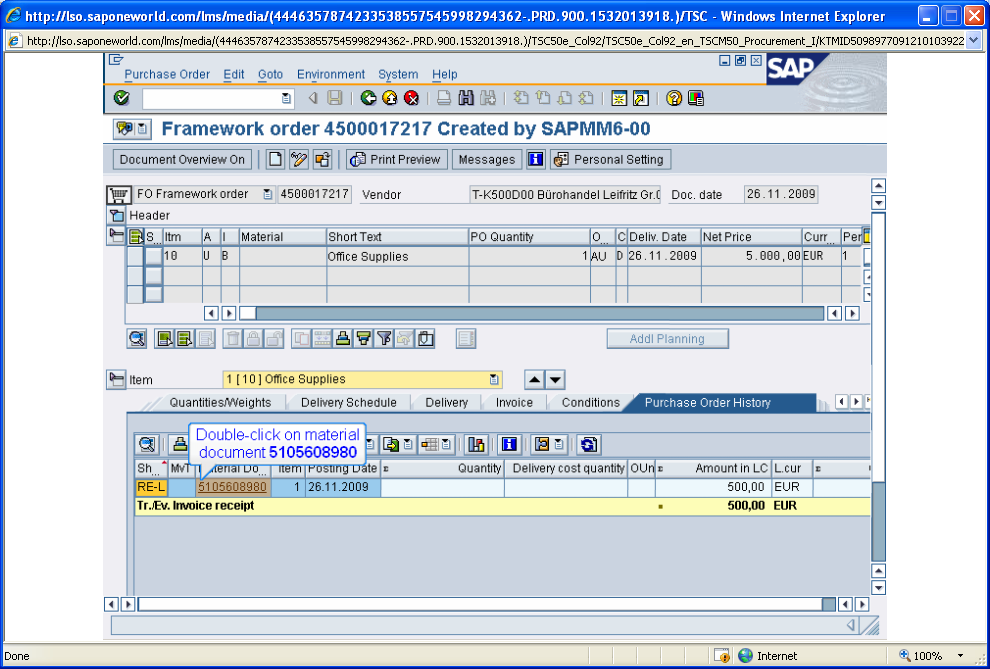990x669 pixels.
Task: Click the Document Overview On button
Action: 182,160
